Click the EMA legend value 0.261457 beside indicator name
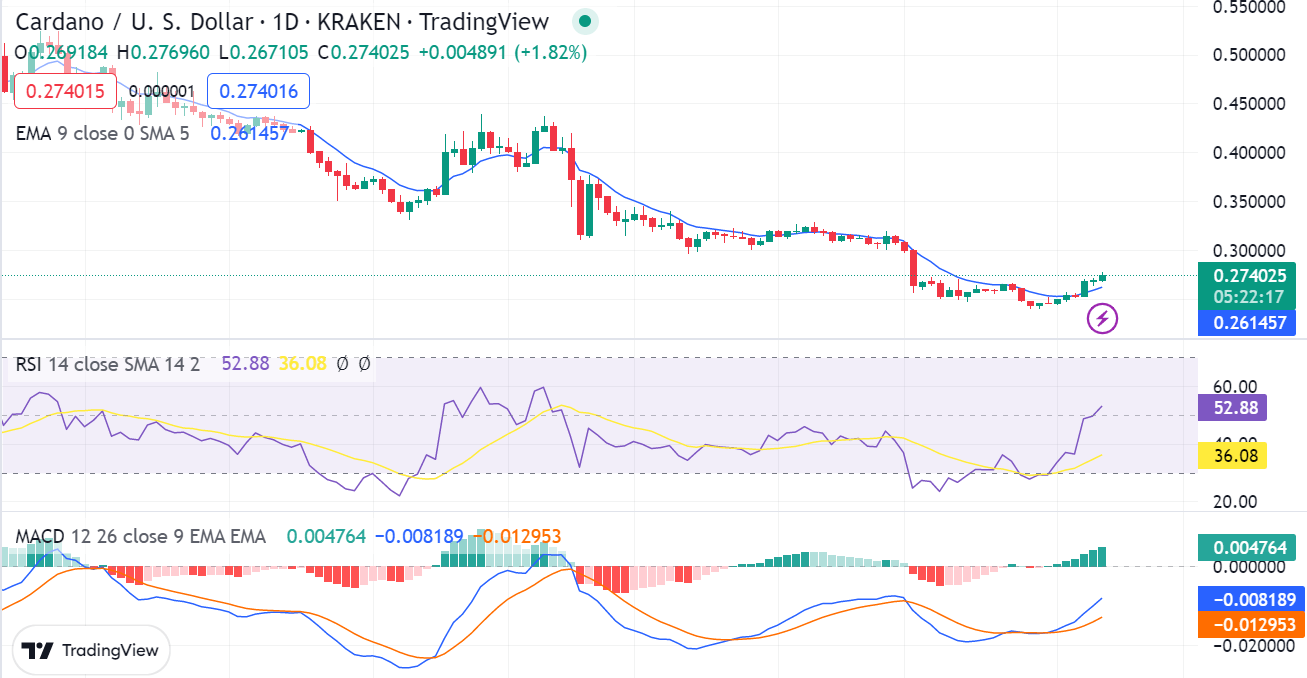Viewport: 1307px width, 678px height. (x=249, y=133)
